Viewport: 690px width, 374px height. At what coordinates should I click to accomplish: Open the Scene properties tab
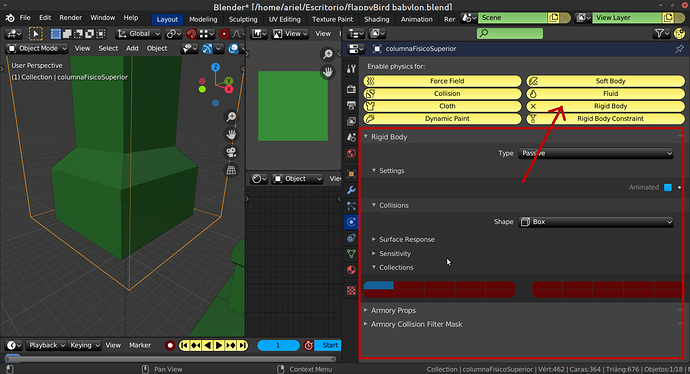(351, 137)
